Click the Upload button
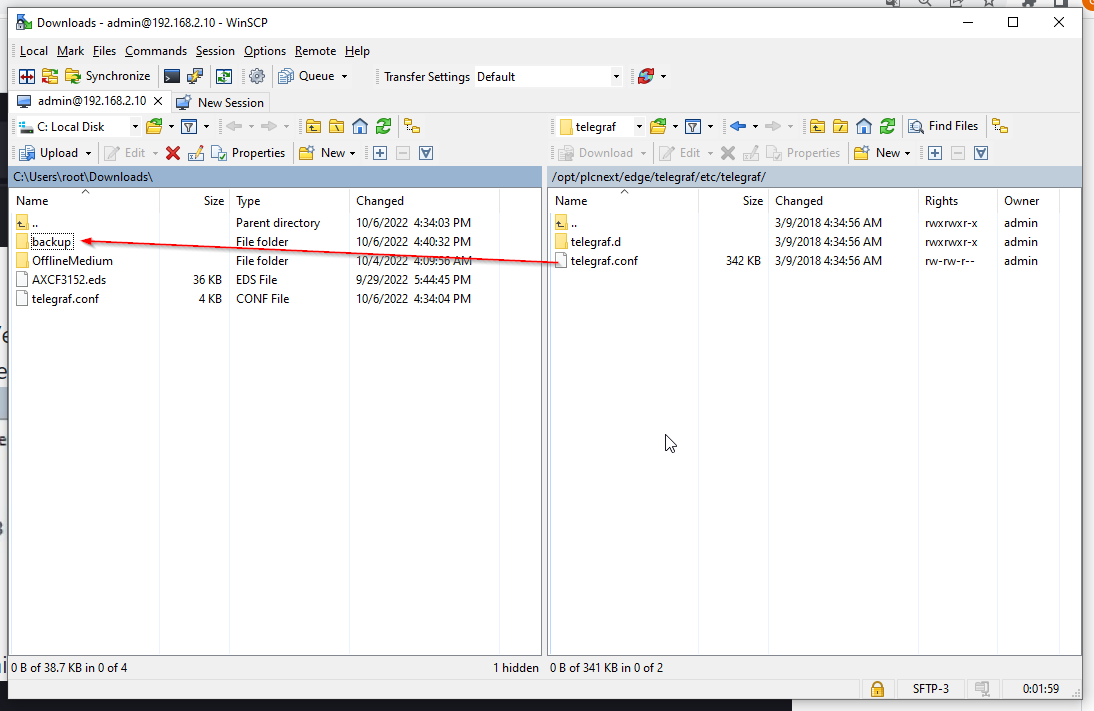This screenshot has width=1094, height=711. 48,153
